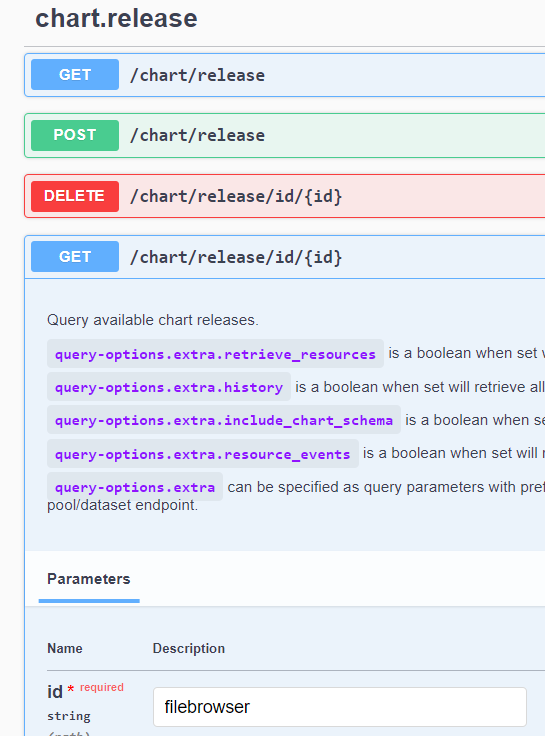Click the red DELETE method badge
Image resolution: width=545 pixels, height=736 pixels.
pos(75,196)
